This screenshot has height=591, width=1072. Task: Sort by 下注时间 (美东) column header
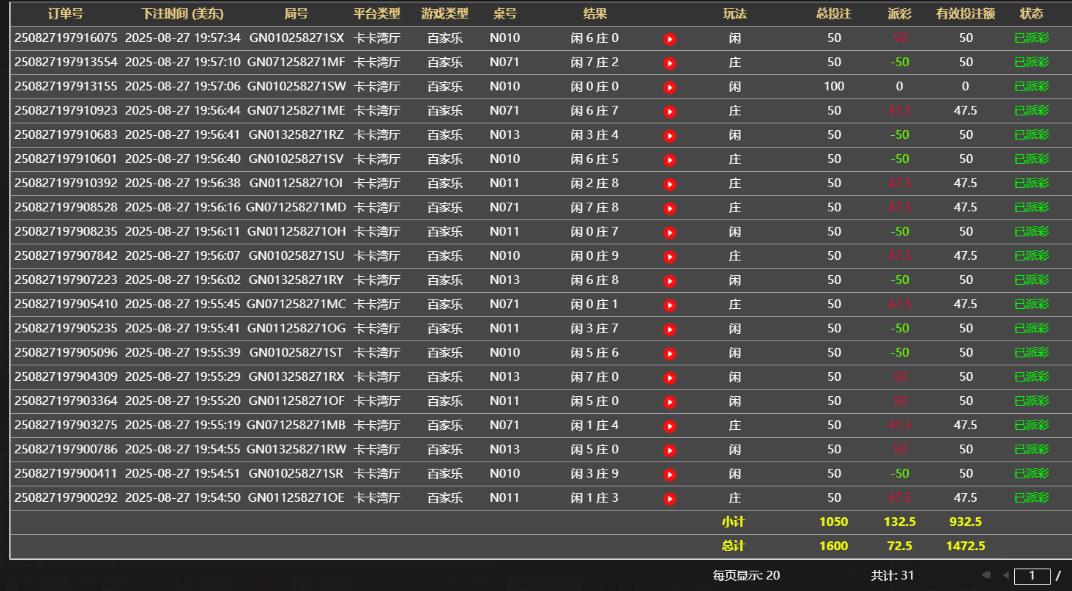(182, 14)
